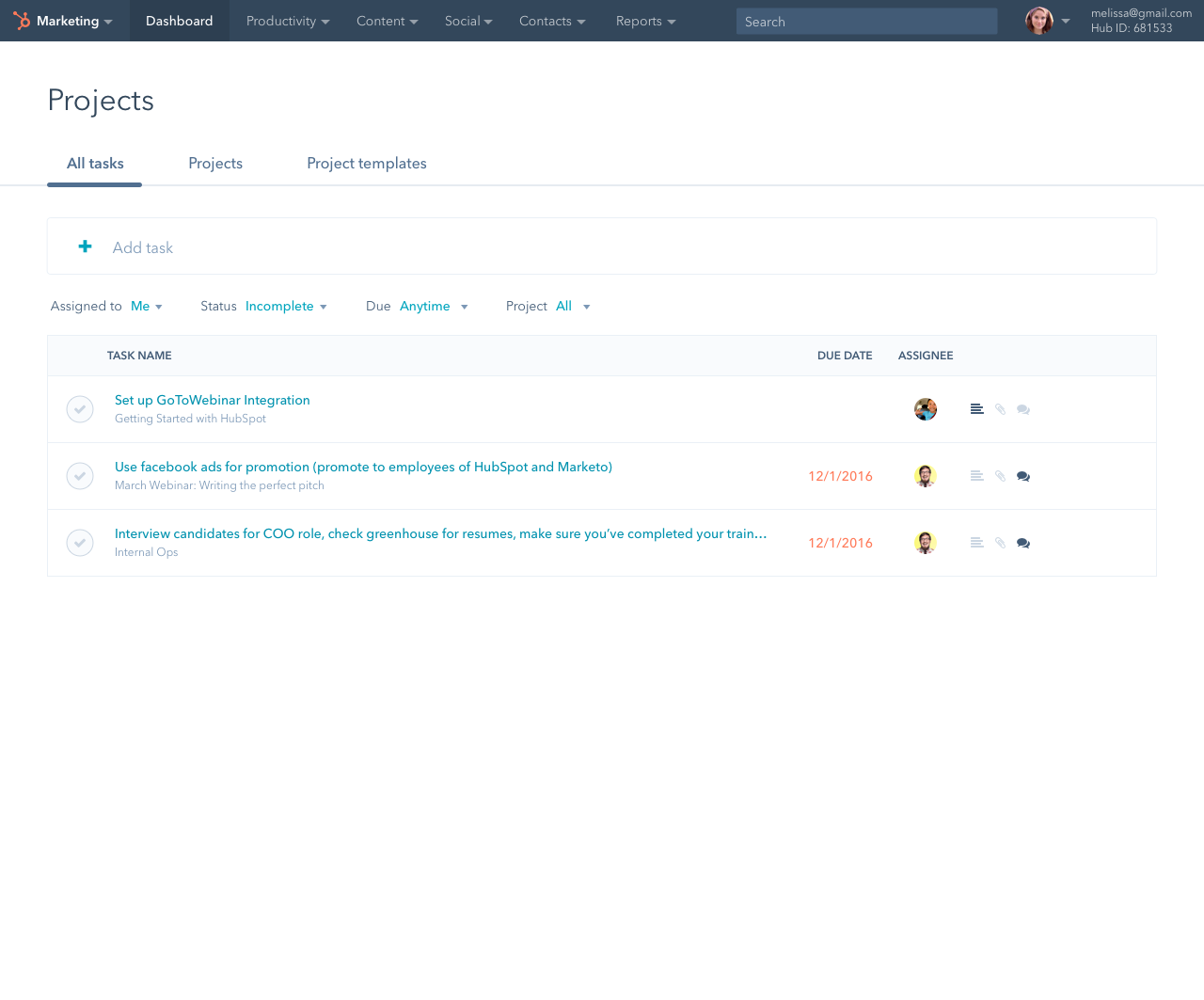Click the Search field in top bar
1204x1000 pixels.
coord(866,21)
